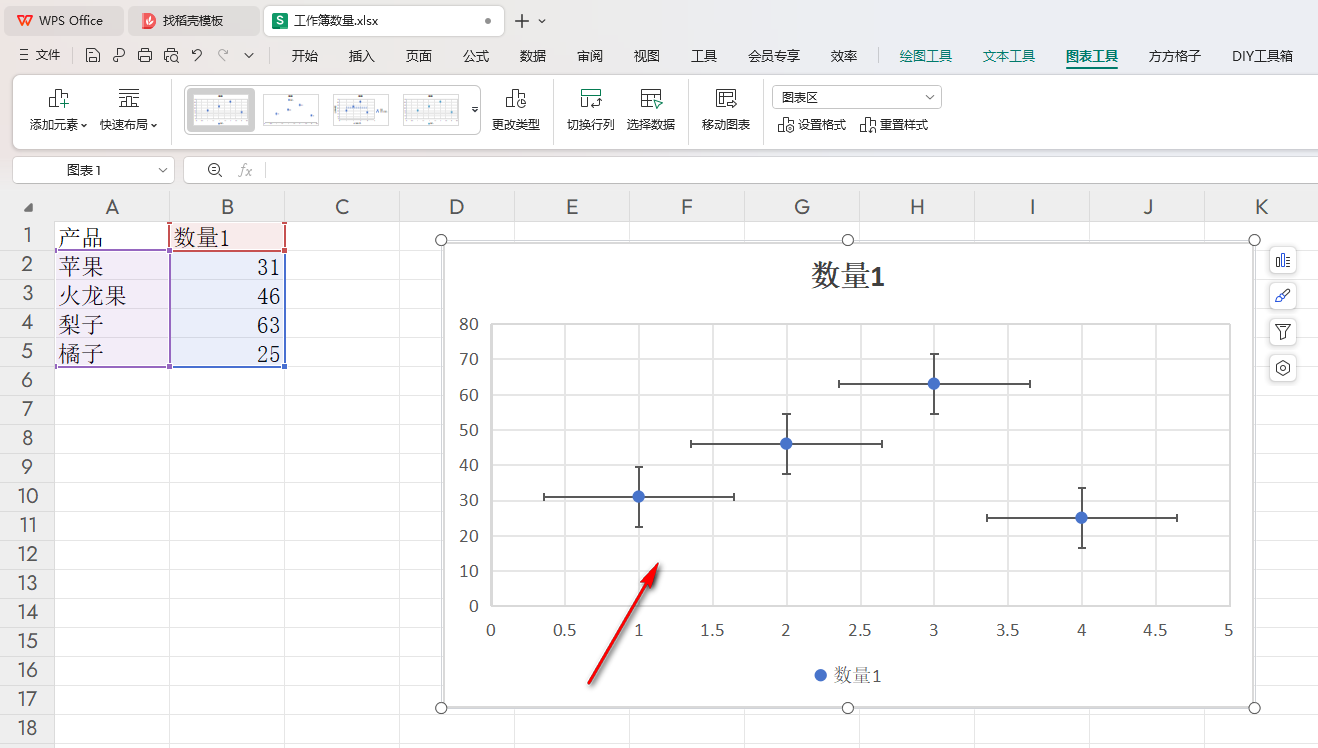Click 选择数据 to choose chart data

pos(651,111)
